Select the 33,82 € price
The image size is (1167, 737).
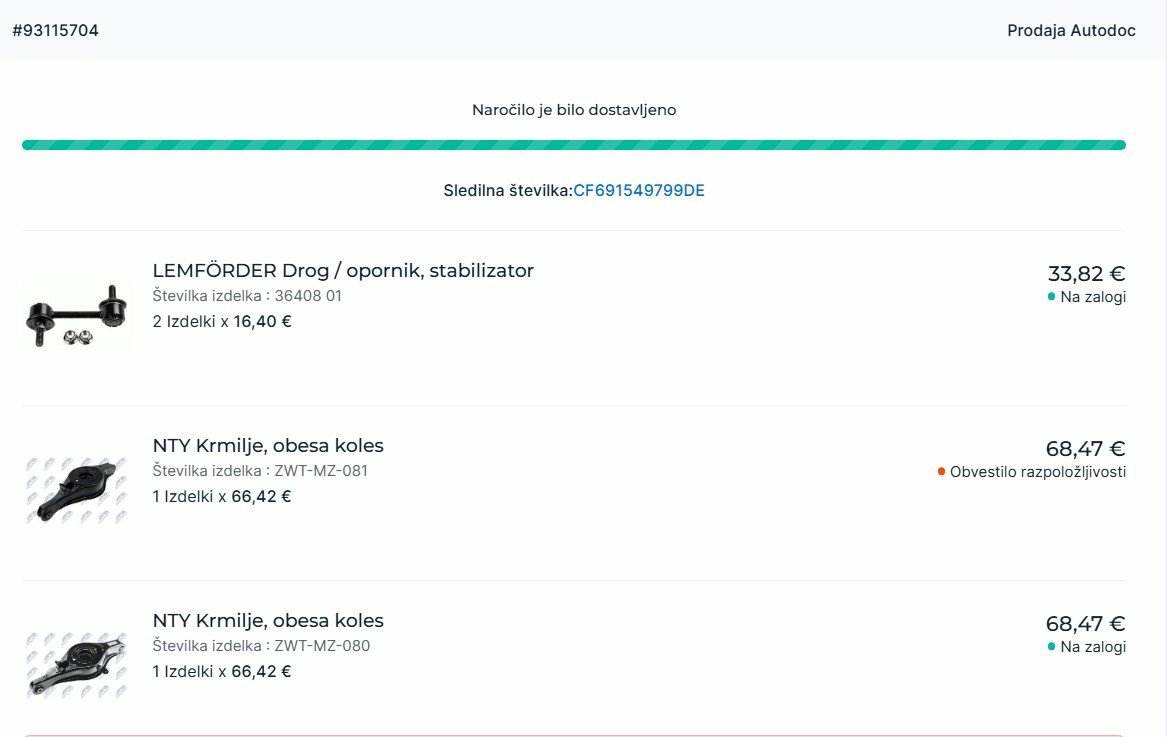point(1087,274)
